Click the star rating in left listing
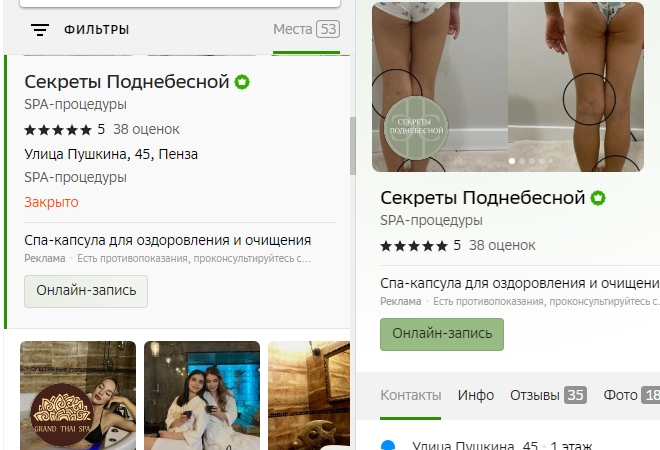 coord(58,129)
